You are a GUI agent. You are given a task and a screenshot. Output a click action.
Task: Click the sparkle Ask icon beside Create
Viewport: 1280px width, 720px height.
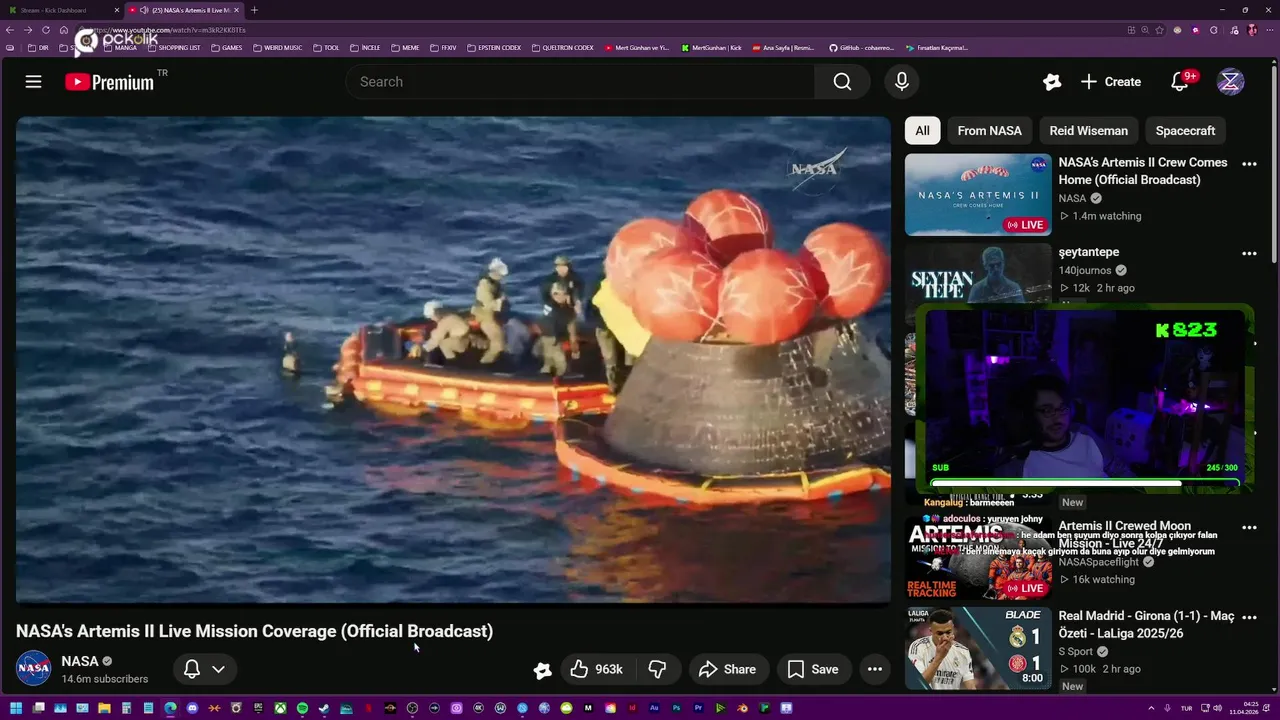pos(1051,82)
